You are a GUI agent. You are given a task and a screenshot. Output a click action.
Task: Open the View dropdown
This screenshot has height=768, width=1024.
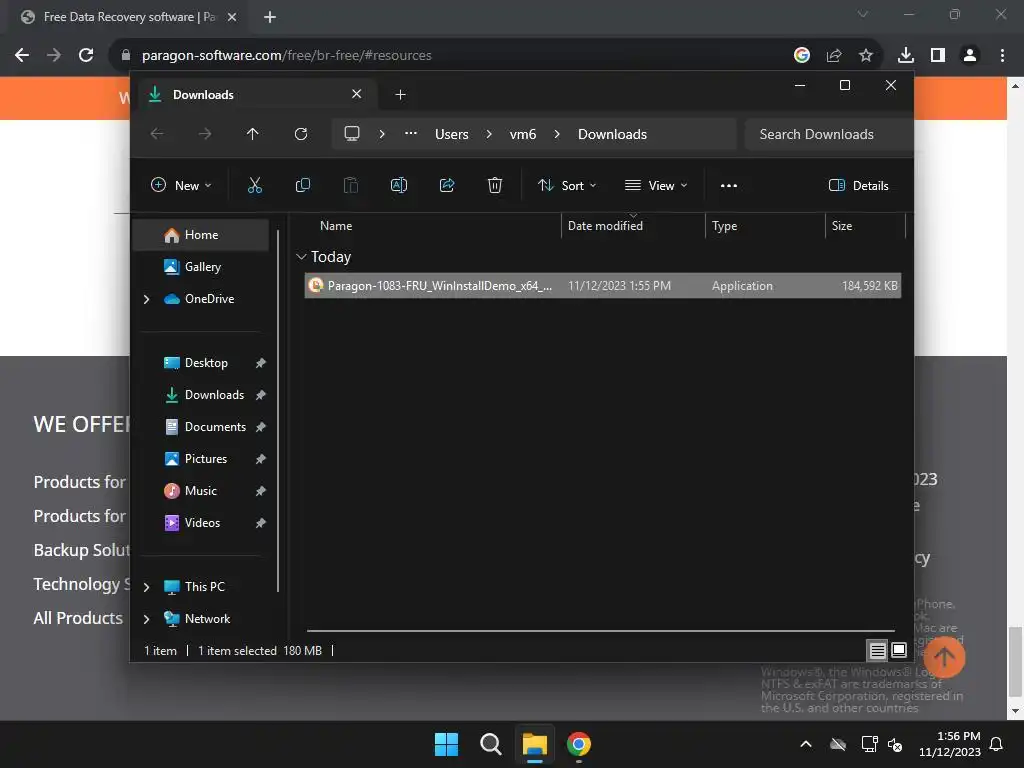pyautogui.click(x=656, y=185)
